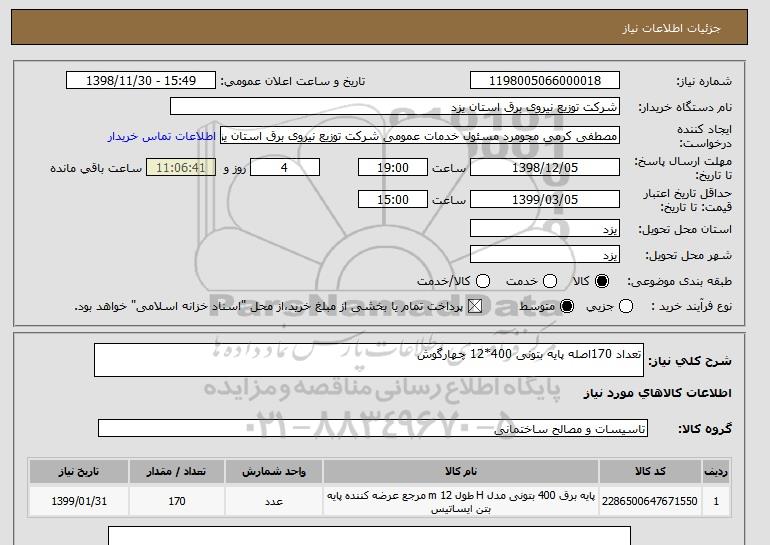The width and height of the screenshot is (770, 545).
Task: Choose the متوسط purchase process option
Action: click(x=567, y=306)
